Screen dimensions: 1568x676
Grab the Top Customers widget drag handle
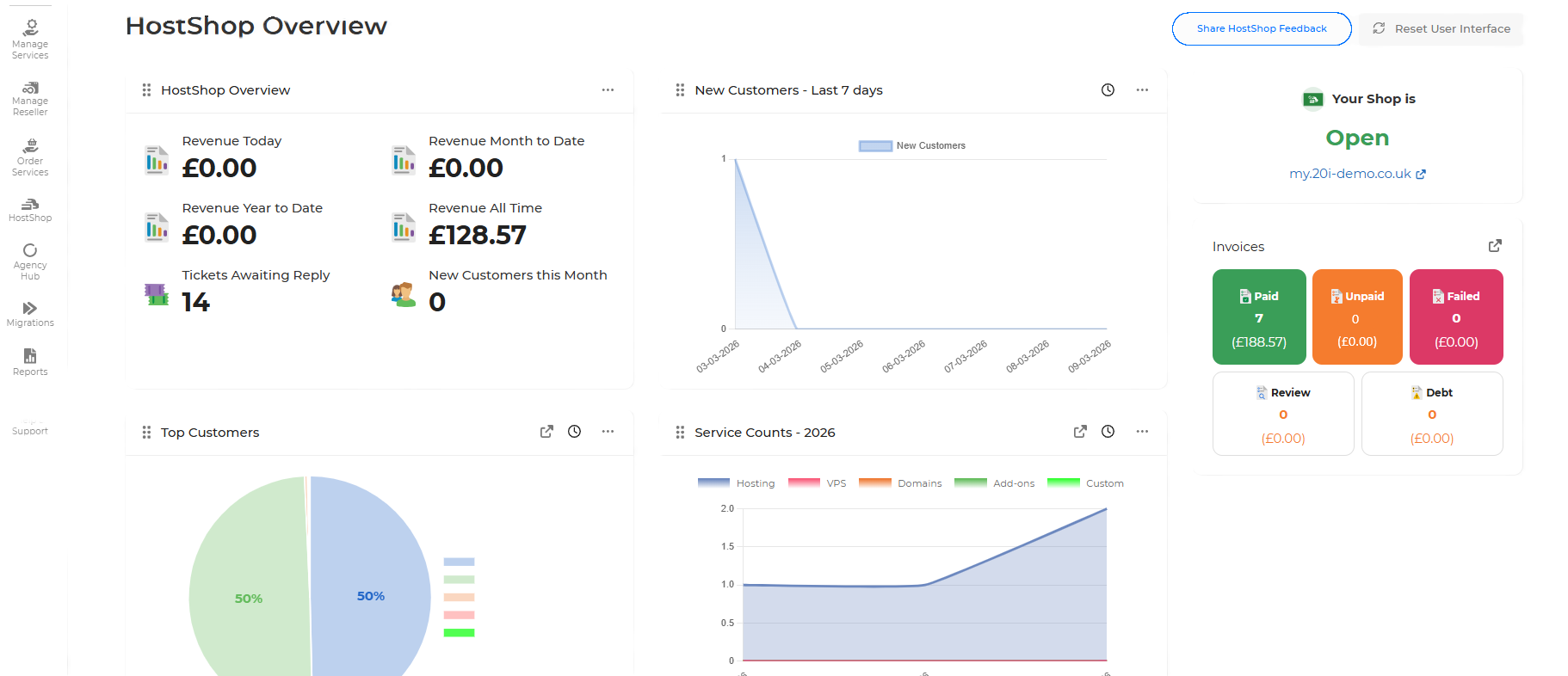pos(146,432)
